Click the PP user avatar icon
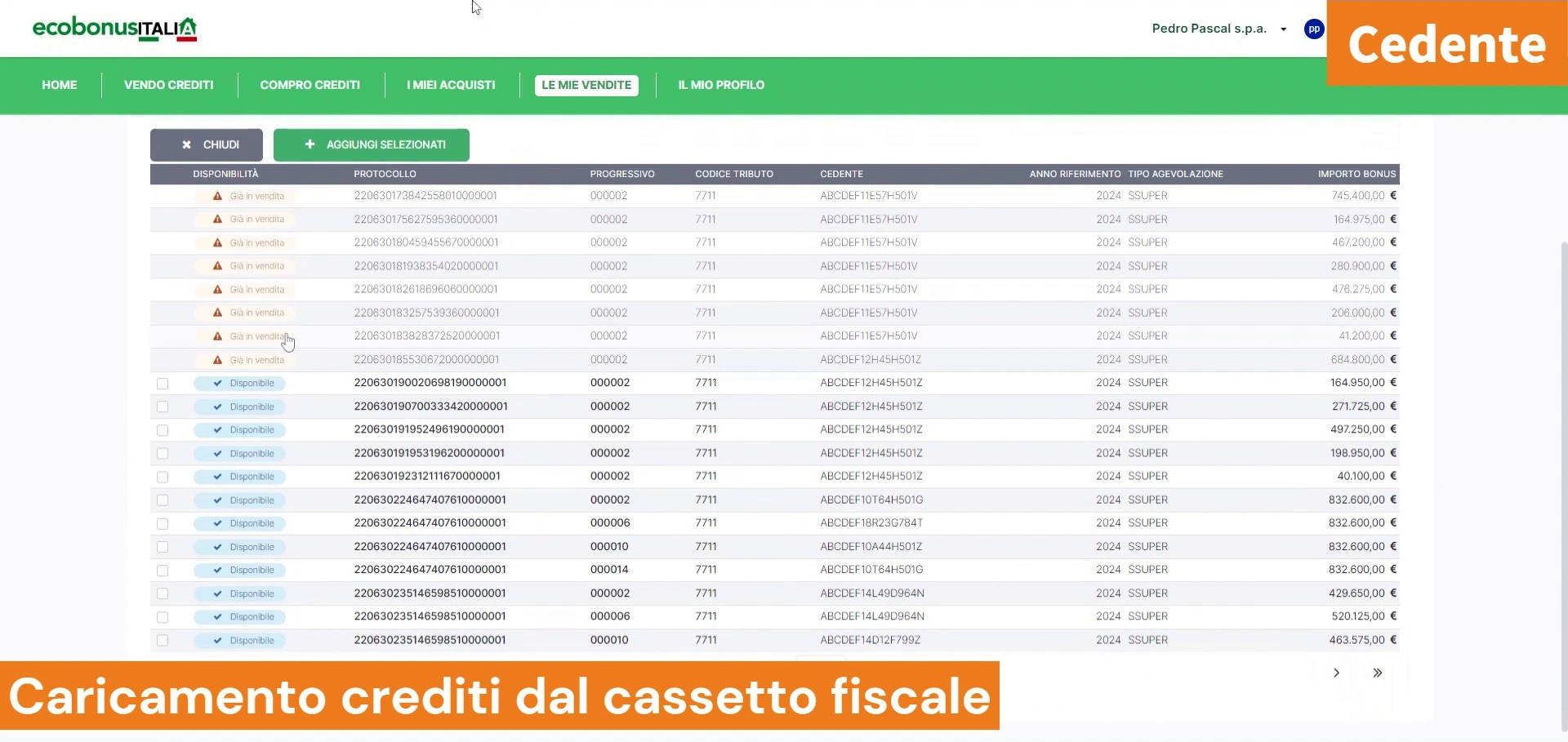The image size is (1568, 742). (x=1313, y=29)
